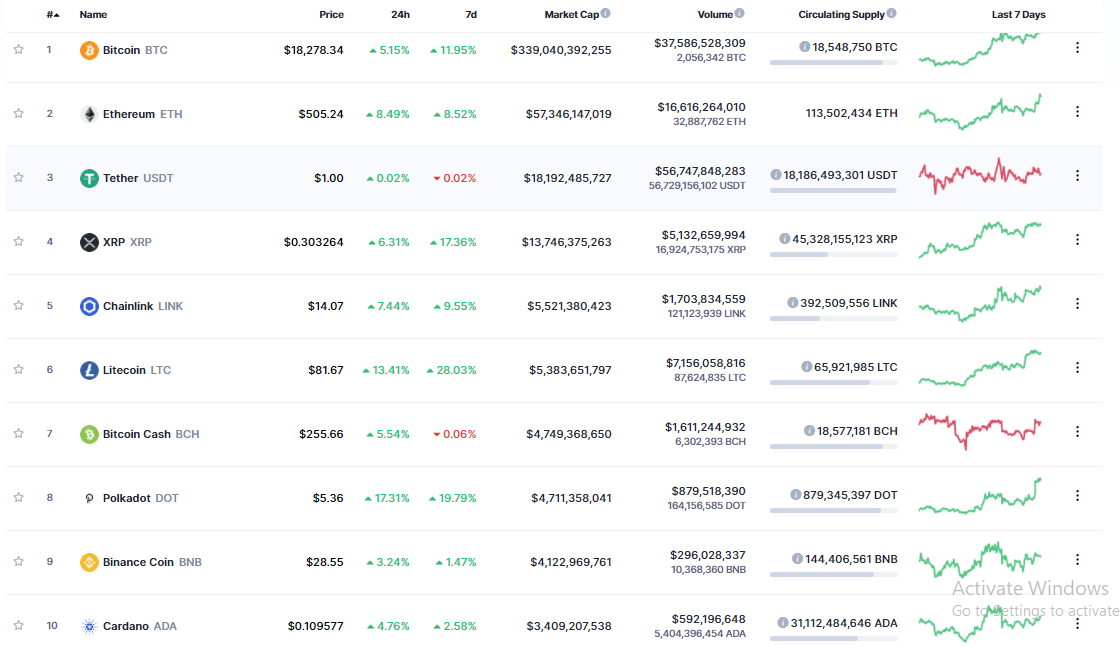Click Tether circulating supply progress bar
1120x647 pixels.
[x=834, y=191]
